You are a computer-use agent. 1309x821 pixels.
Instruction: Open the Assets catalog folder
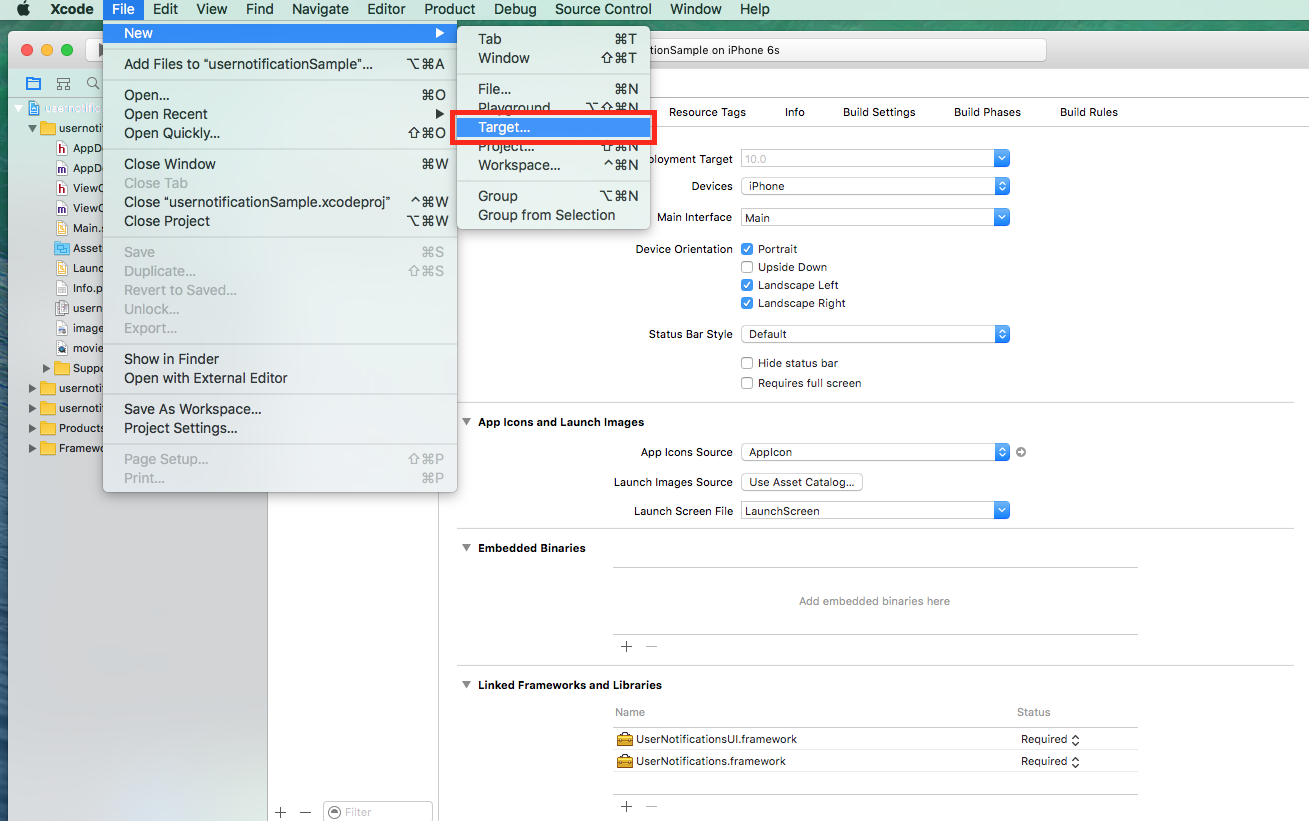tap(62, 248)
